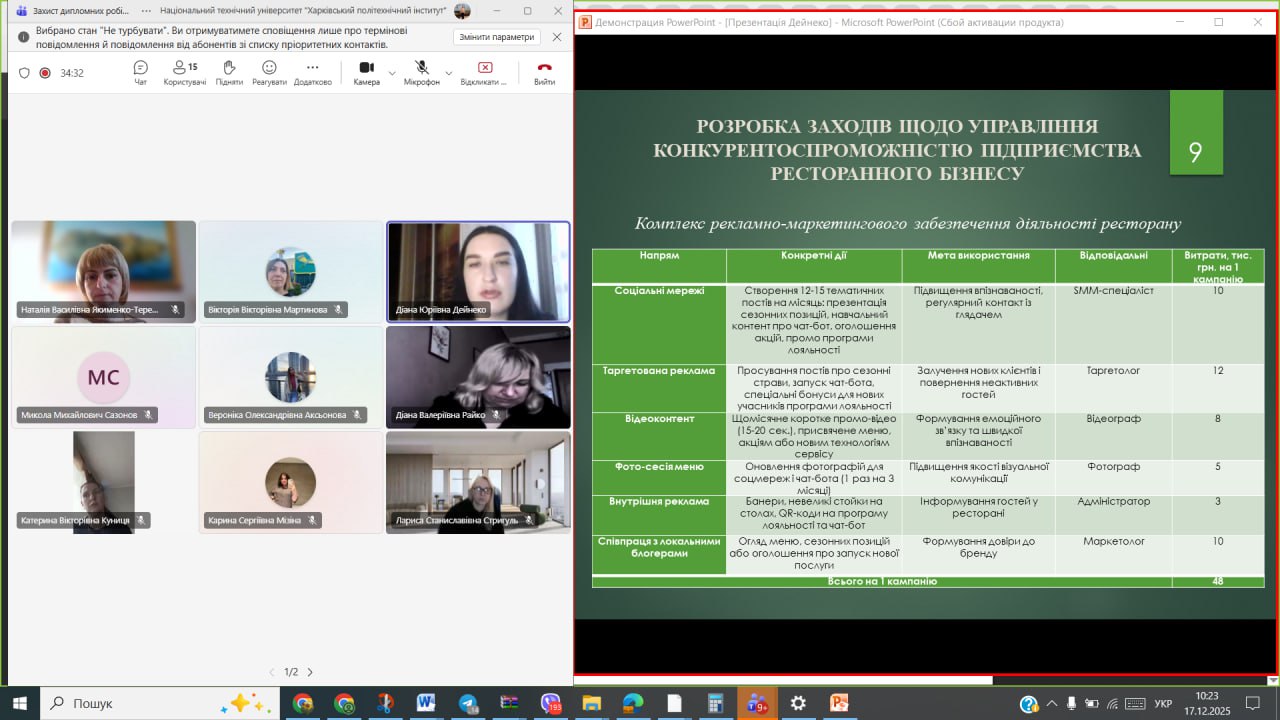Open the Чат panel in Teams
Image resolution: width=1280 pixels, height=720 pixels.
[x=141, y=72]
